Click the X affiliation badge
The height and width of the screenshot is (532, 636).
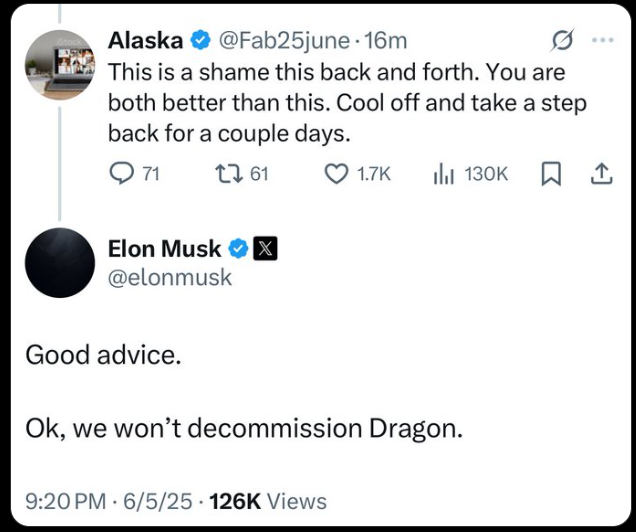click(264, 249)
